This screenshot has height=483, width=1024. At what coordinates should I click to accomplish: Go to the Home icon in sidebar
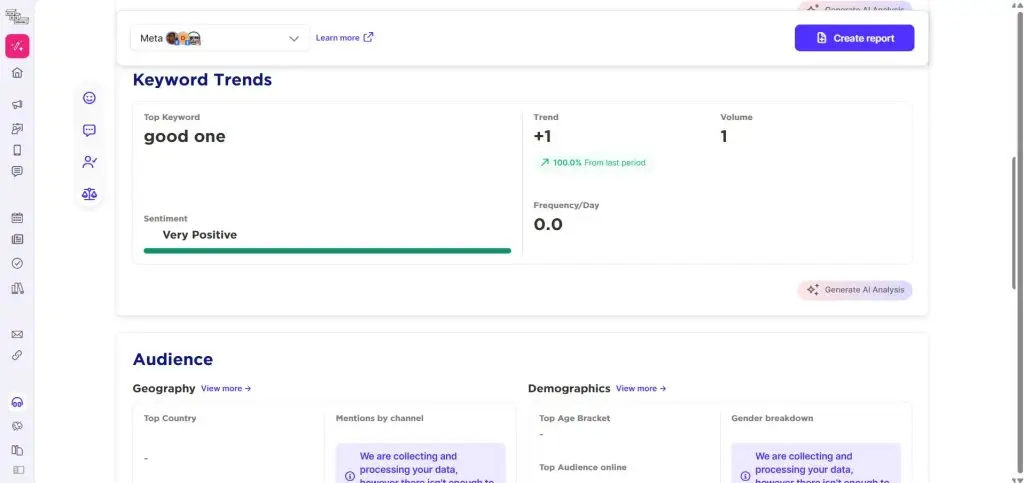(x=18, y=73)
